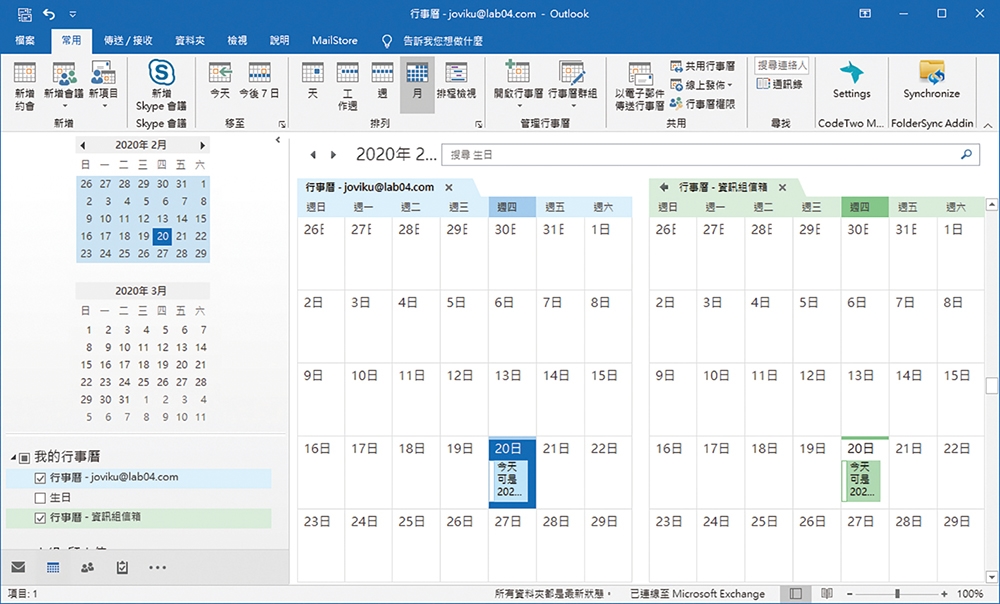Collapse the ribbon with the arrow
The image size is (1000, 604).
click(988, 124)
